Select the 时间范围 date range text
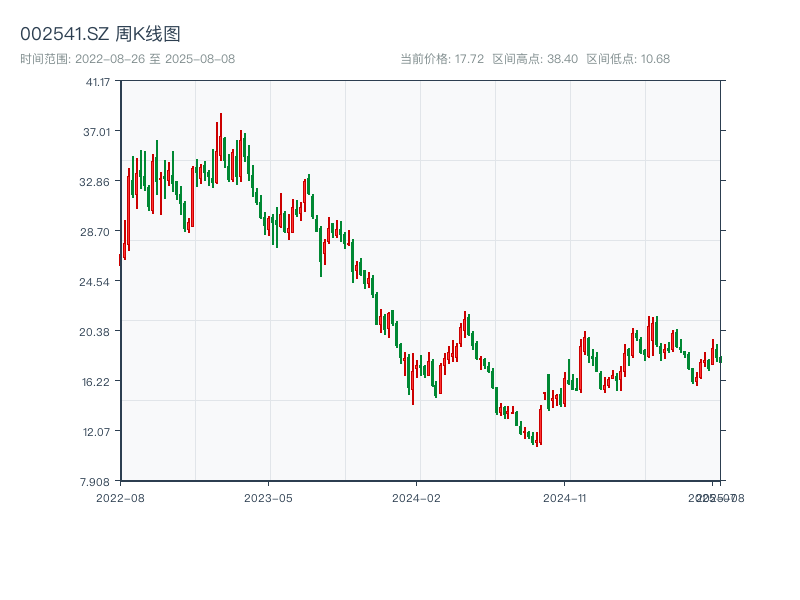 [x=128, y=59]
